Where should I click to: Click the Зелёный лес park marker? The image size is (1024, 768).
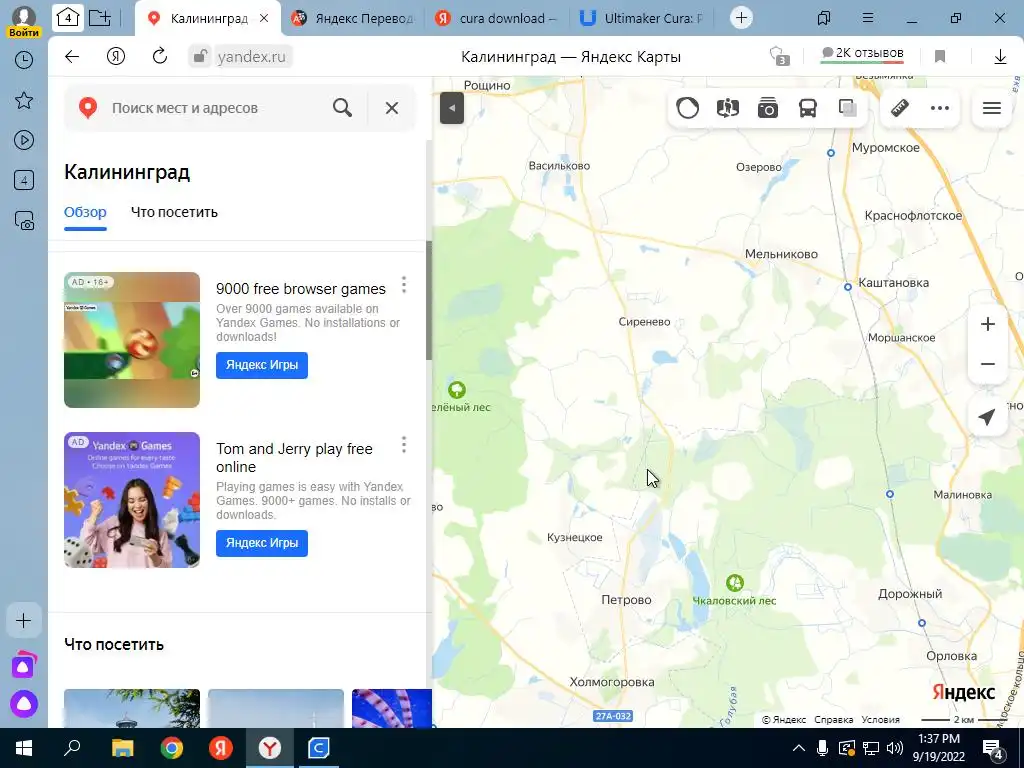(x=456, y=390)
